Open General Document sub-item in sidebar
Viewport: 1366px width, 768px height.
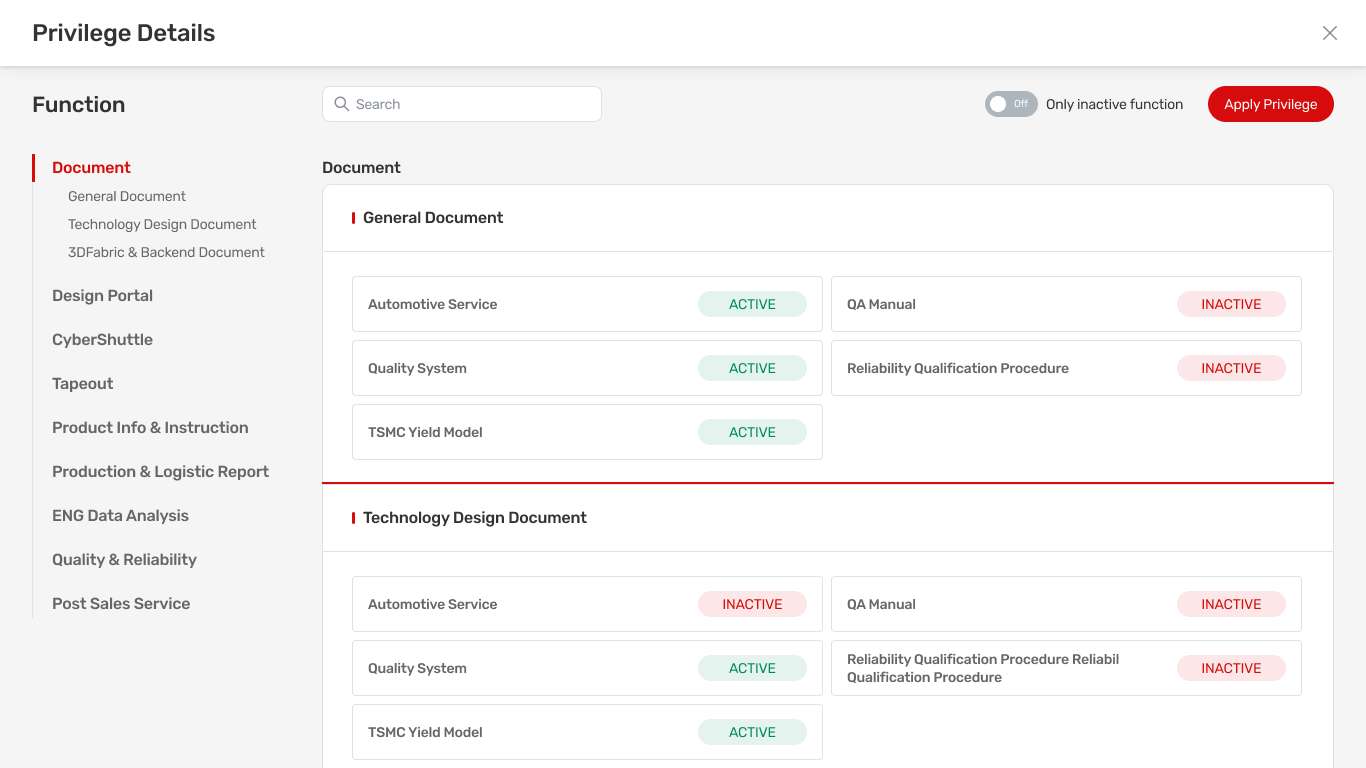(127, 196)
